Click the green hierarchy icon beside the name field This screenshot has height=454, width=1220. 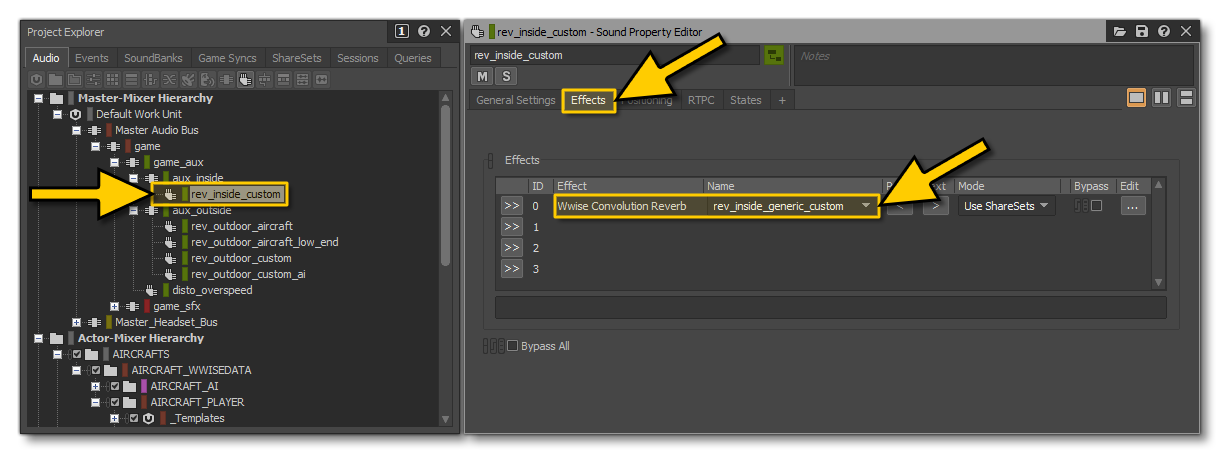[773, 56]
